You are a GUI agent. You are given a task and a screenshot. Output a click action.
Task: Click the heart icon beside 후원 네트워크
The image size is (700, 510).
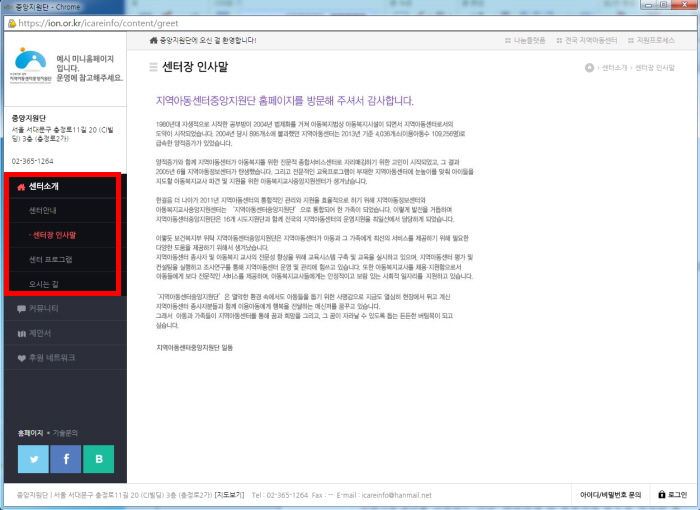pyautogui.click(x=21, y=358)
